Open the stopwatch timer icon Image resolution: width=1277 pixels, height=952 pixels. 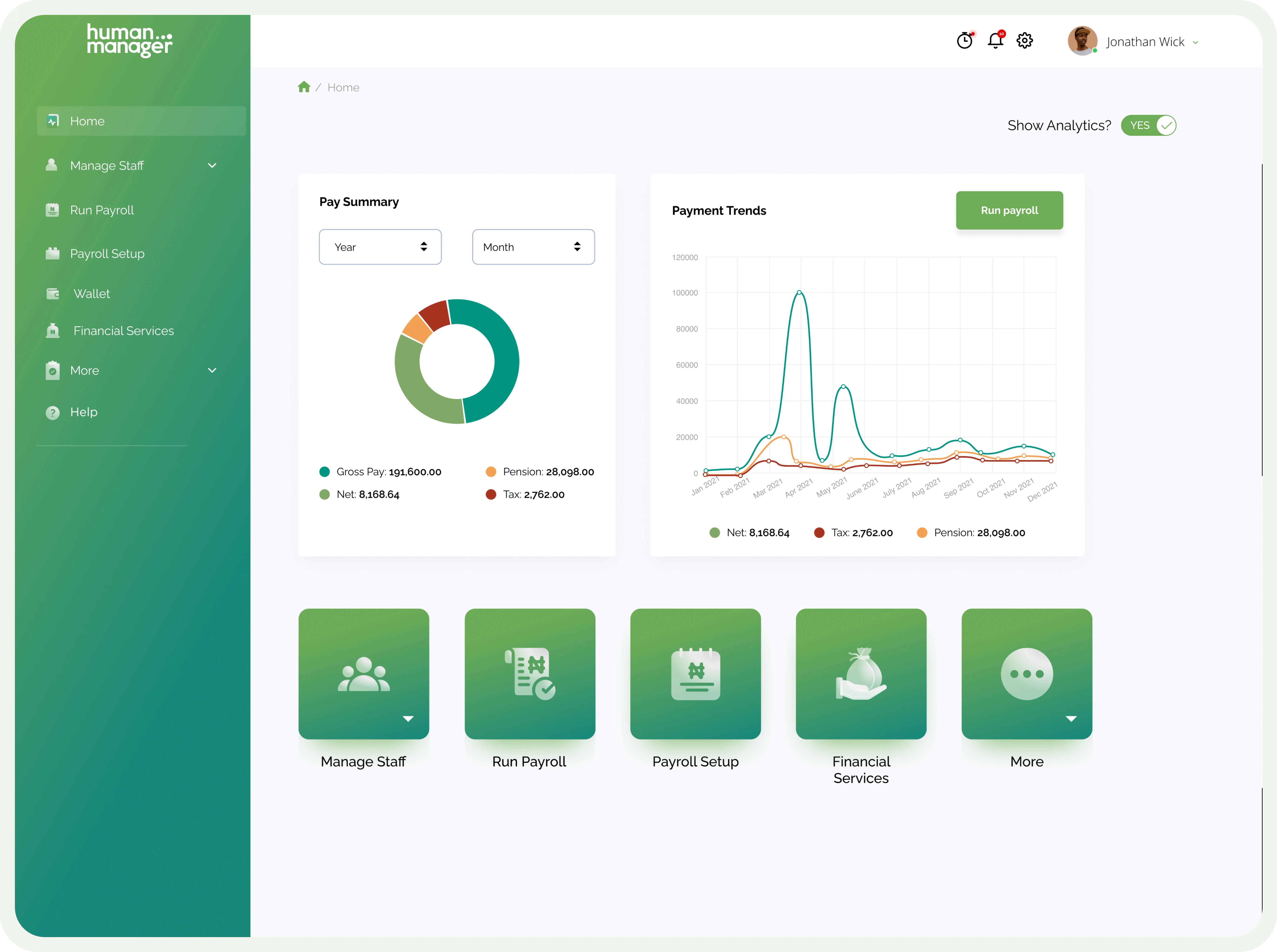[x=965, y=40]
